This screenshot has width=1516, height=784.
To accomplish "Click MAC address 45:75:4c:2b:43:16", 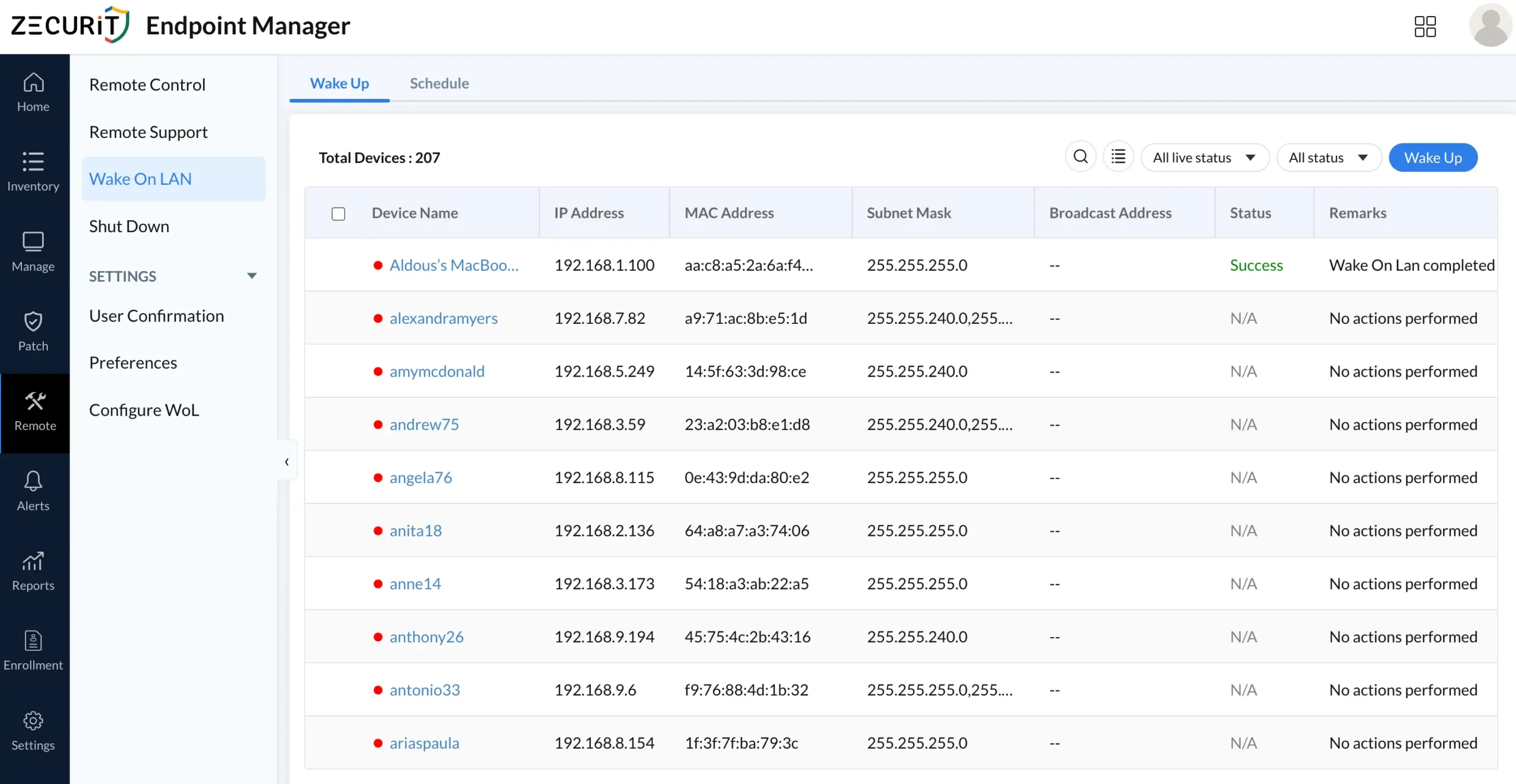I will click(x=747, y=637).
